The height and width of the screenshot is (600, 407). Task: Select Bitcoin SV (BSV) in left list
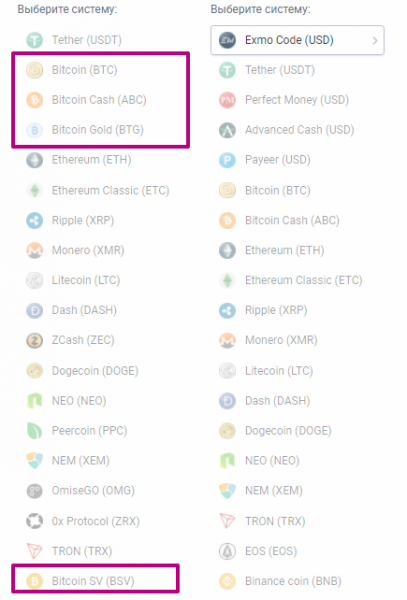click(x=95, y=581)
